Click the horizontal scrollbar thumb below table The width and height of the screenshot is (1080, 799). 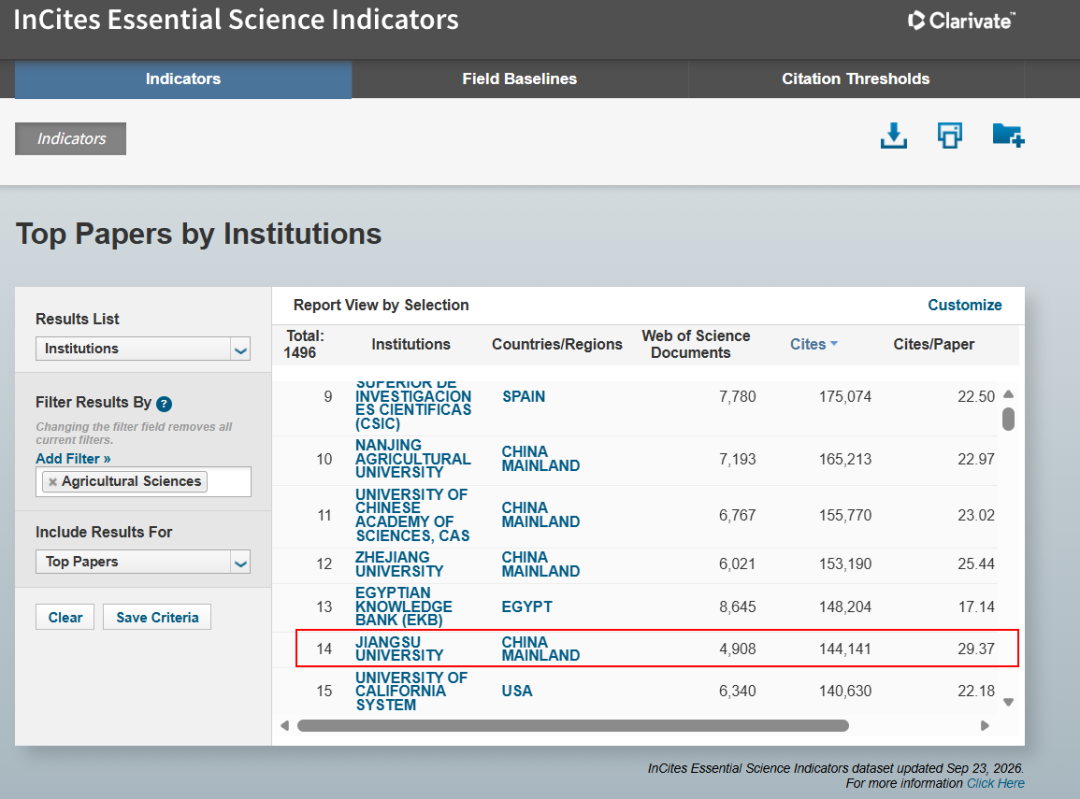pyautogui.click(x=572, y=725)
